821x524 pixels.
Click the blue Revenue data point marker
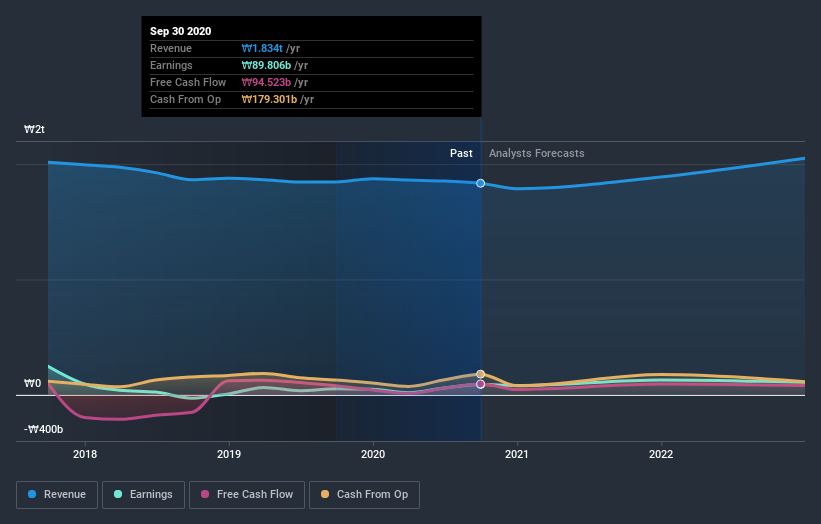480,183
